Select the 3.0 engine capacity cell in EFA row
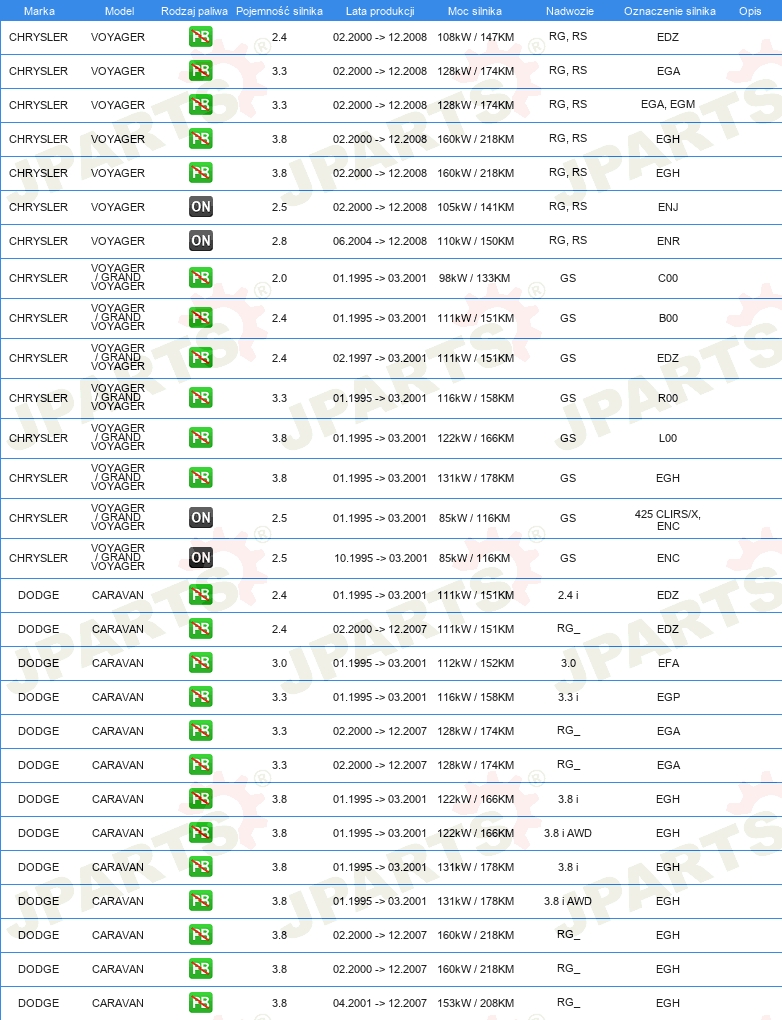 (279, 663)
